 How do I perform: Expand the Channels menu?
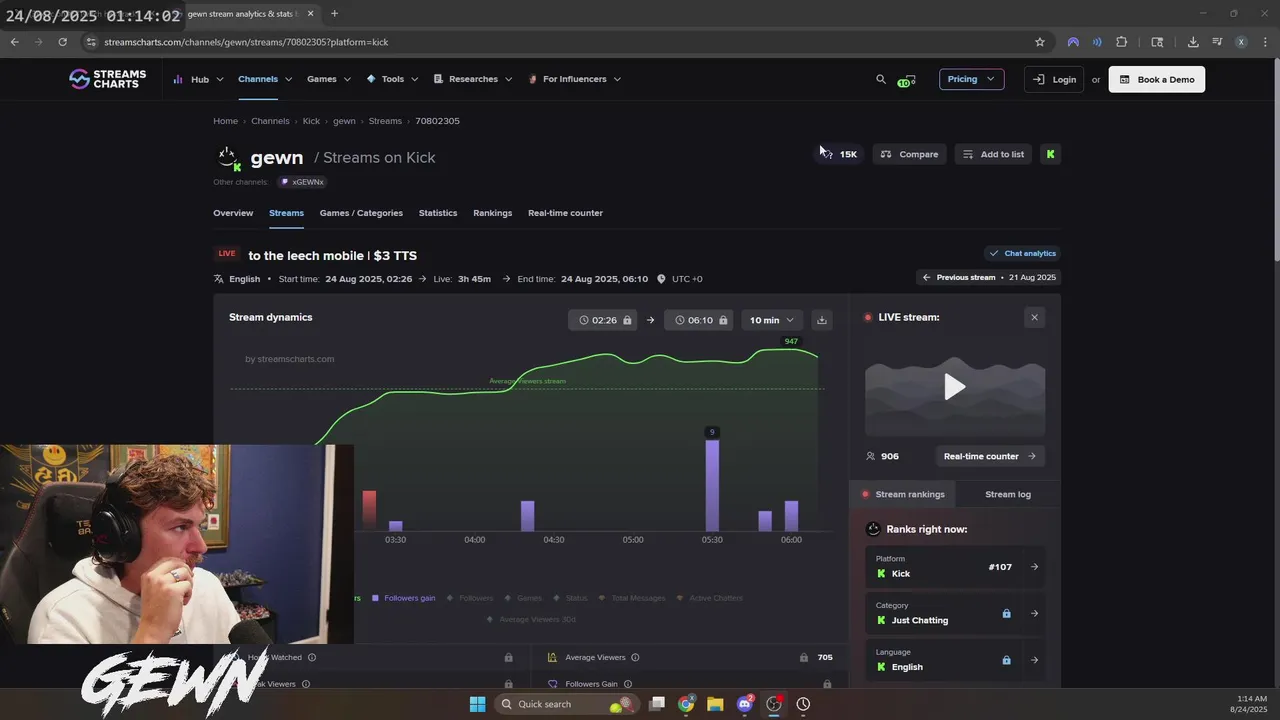[x=265, y=79]
